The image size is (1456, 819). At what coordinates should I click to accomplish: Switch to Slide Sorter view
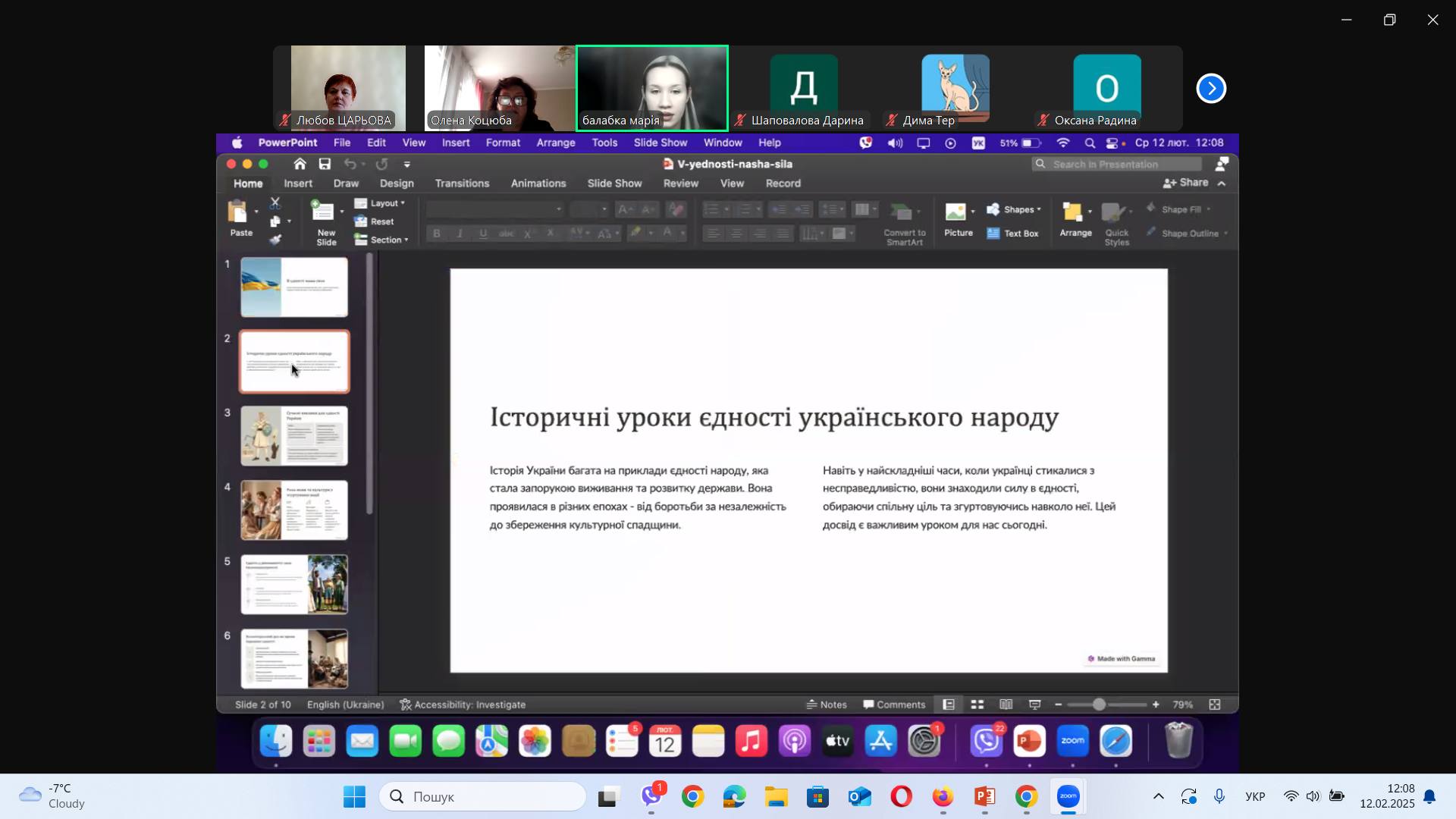(x=977, y=704)
